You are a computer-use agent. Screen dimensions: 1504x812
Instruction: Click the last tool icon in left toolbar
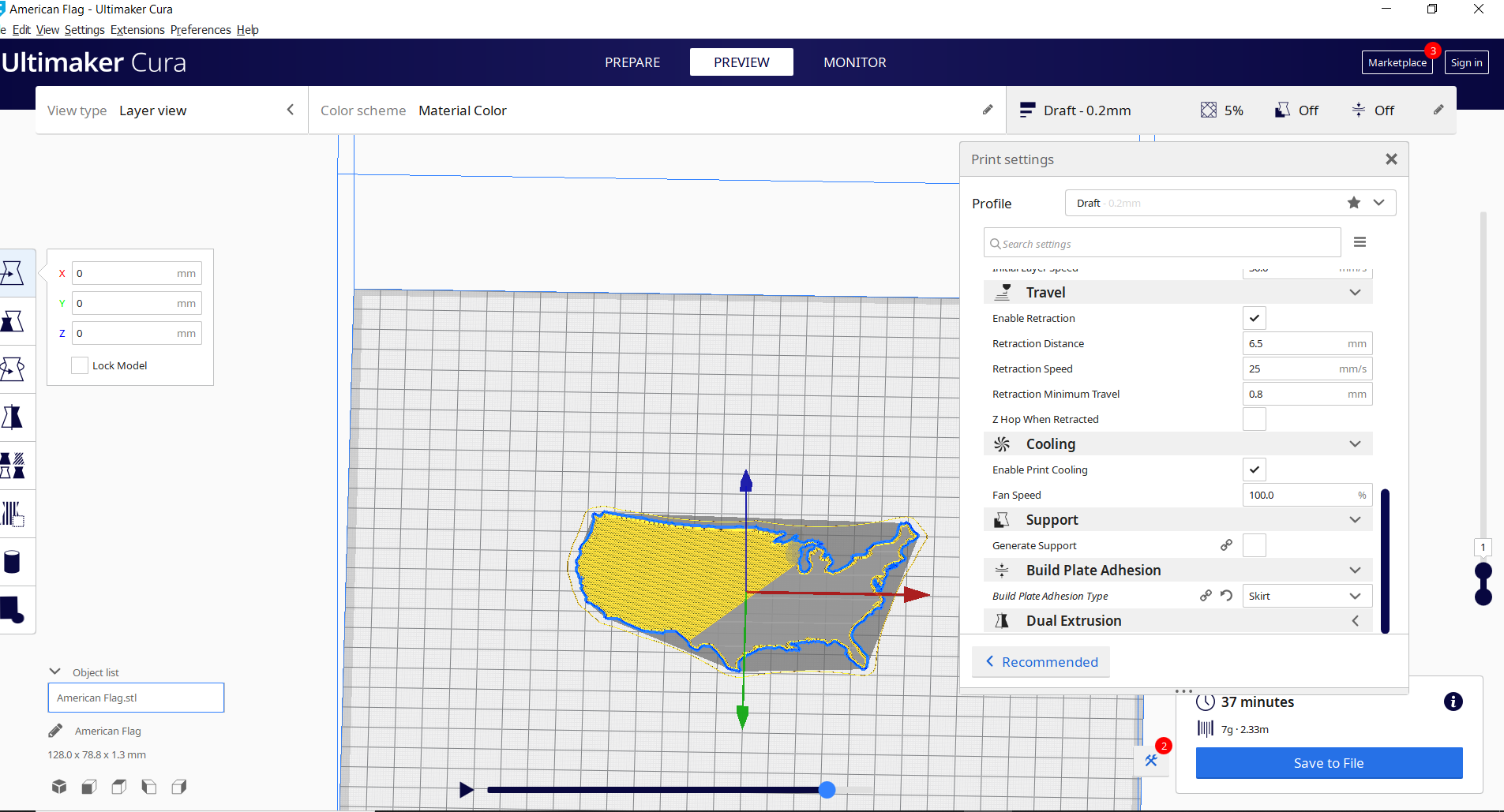click(x=13, y=610)
